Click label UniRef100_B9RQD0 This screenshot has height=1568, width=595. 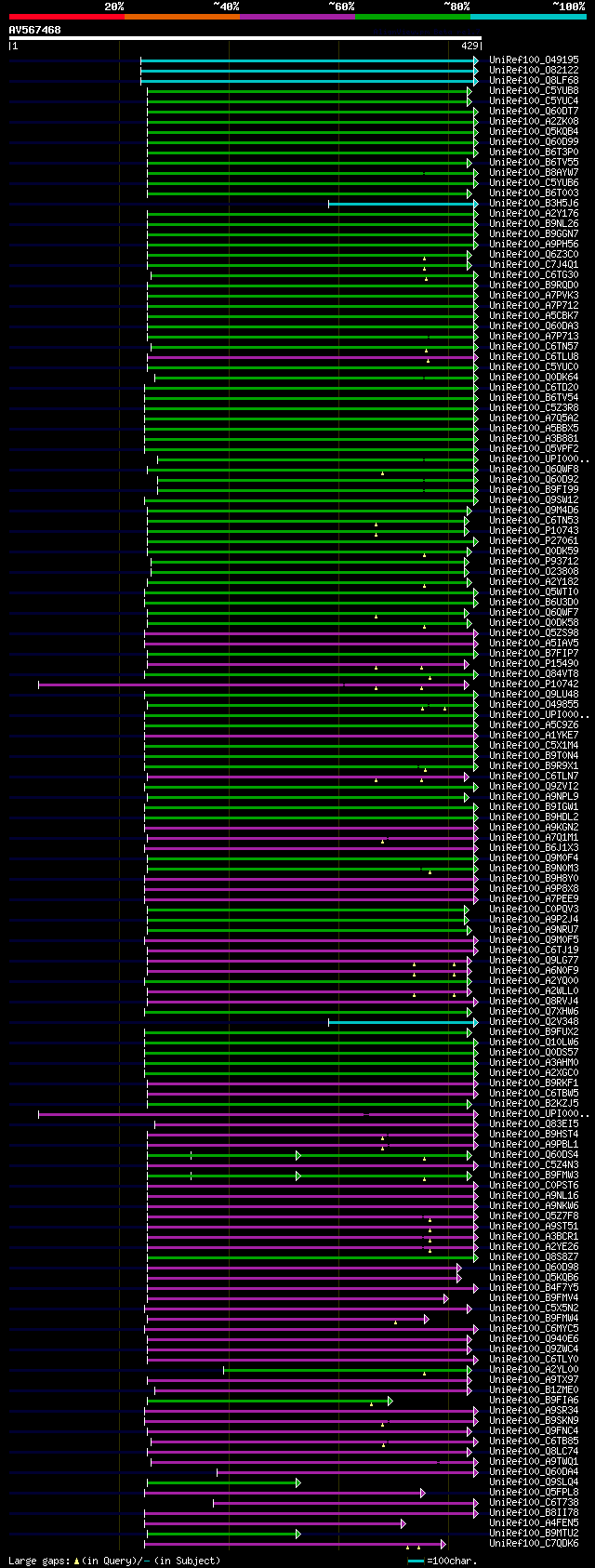(534, 285)
